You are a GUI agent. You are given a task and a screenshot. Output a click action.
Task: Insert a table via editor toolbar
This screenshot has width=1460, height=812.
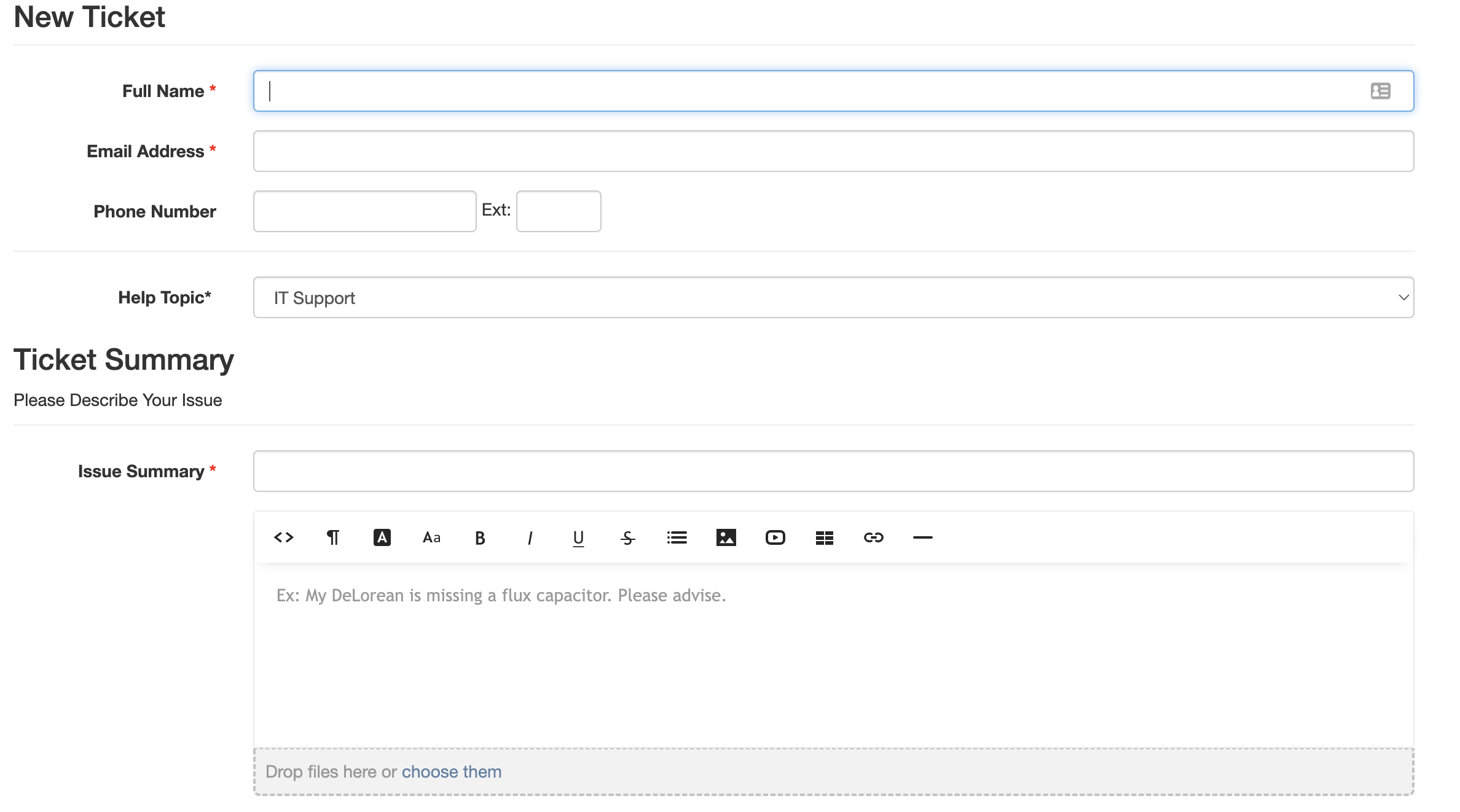tap(824, 538)
